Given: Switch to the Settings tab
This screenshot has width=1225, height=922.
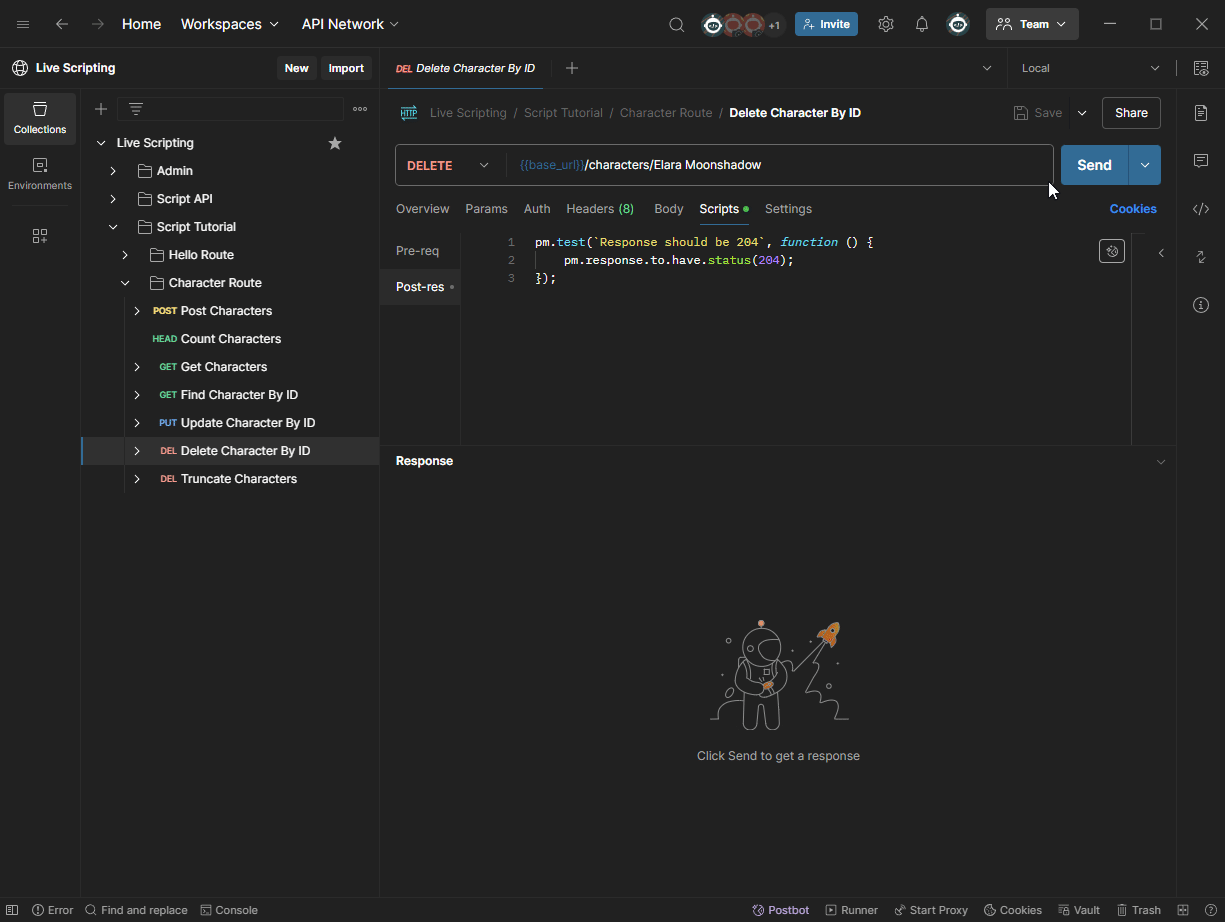Looking at the screenshot, I should 788,209.
